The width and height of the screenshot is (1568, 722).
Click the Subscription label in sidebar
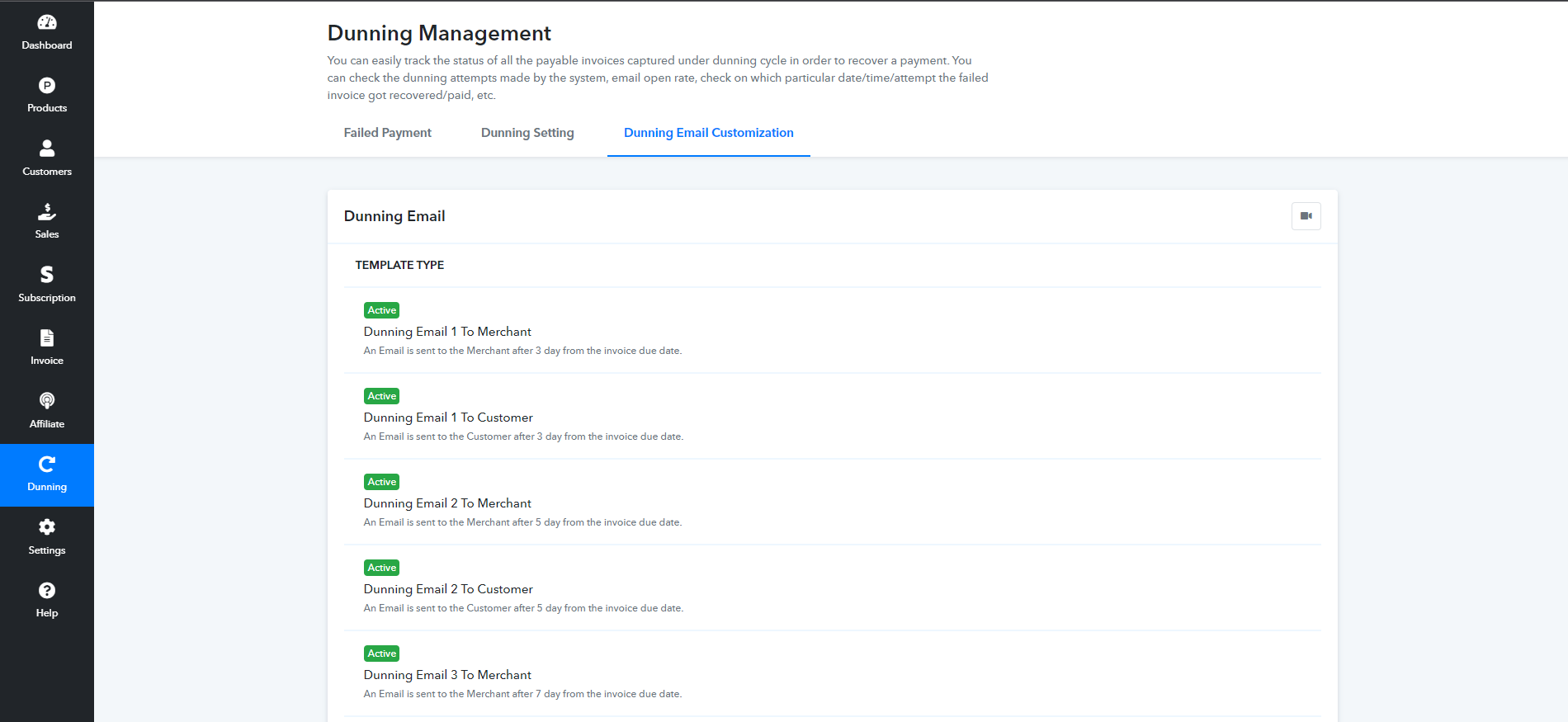click(47, 298)
